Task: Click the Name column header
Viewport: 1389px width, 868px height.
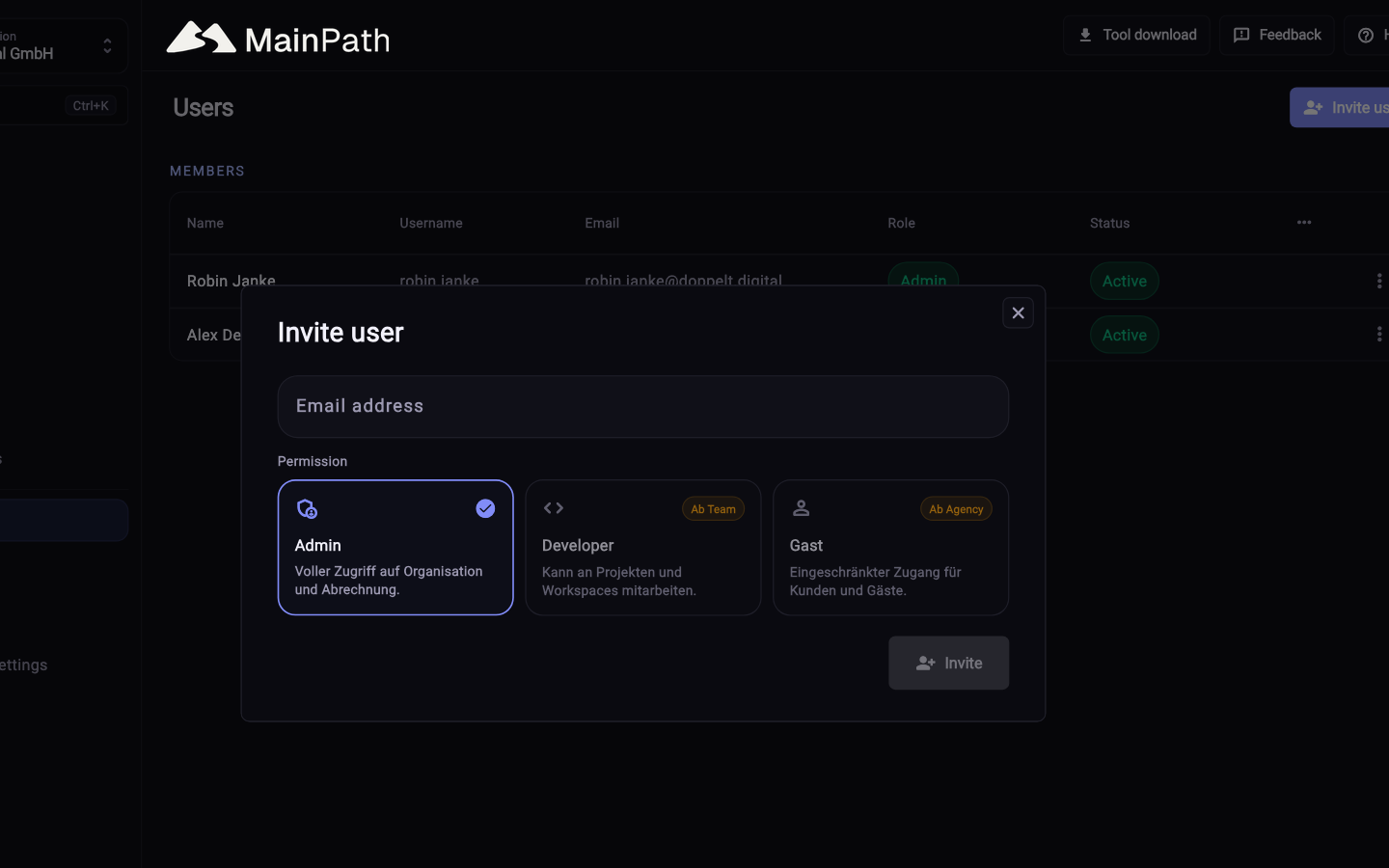Action: point(205,223)
